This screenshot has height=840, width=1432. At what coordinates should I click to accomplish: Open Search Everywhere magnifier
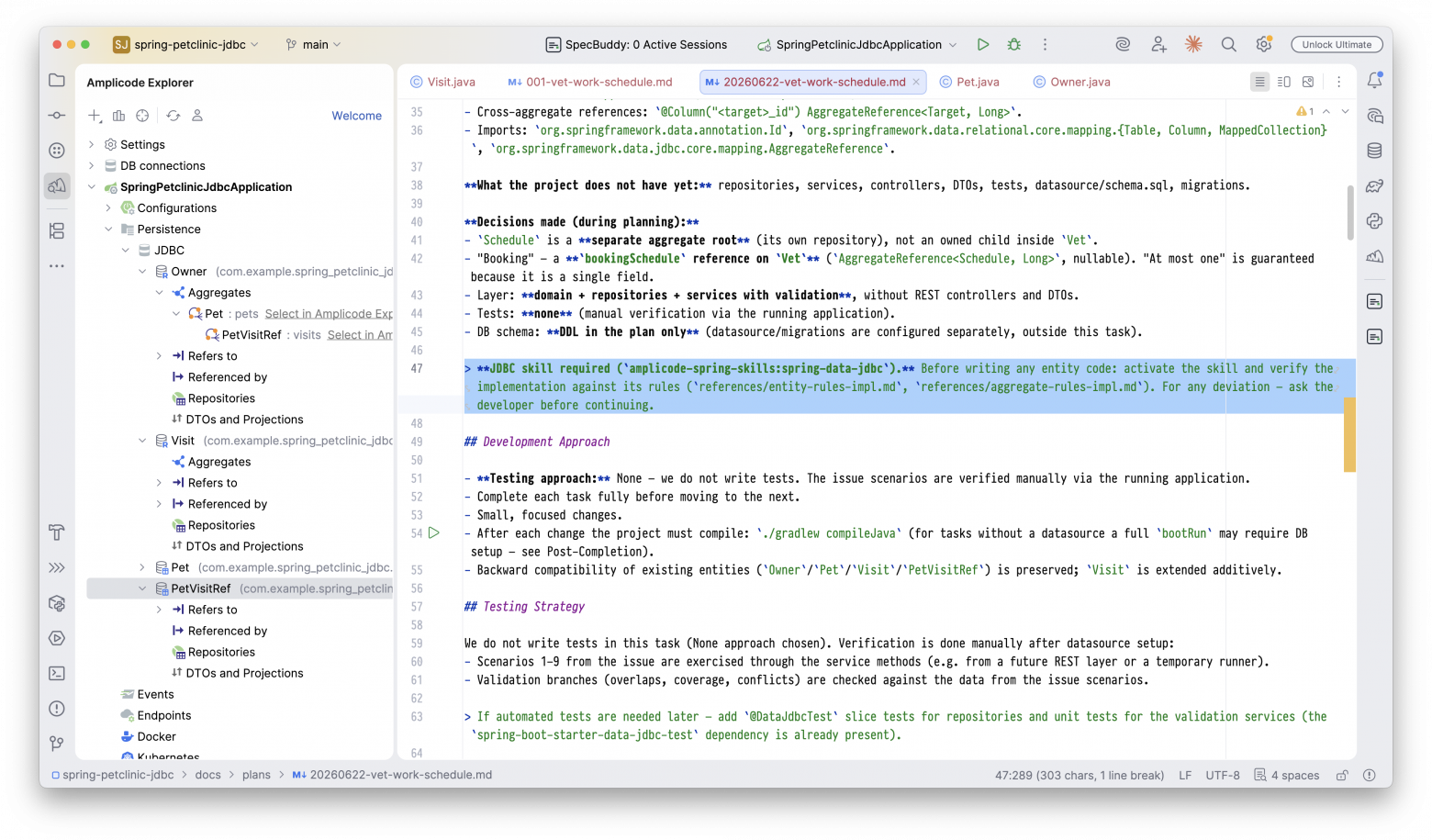(1228, 44)
